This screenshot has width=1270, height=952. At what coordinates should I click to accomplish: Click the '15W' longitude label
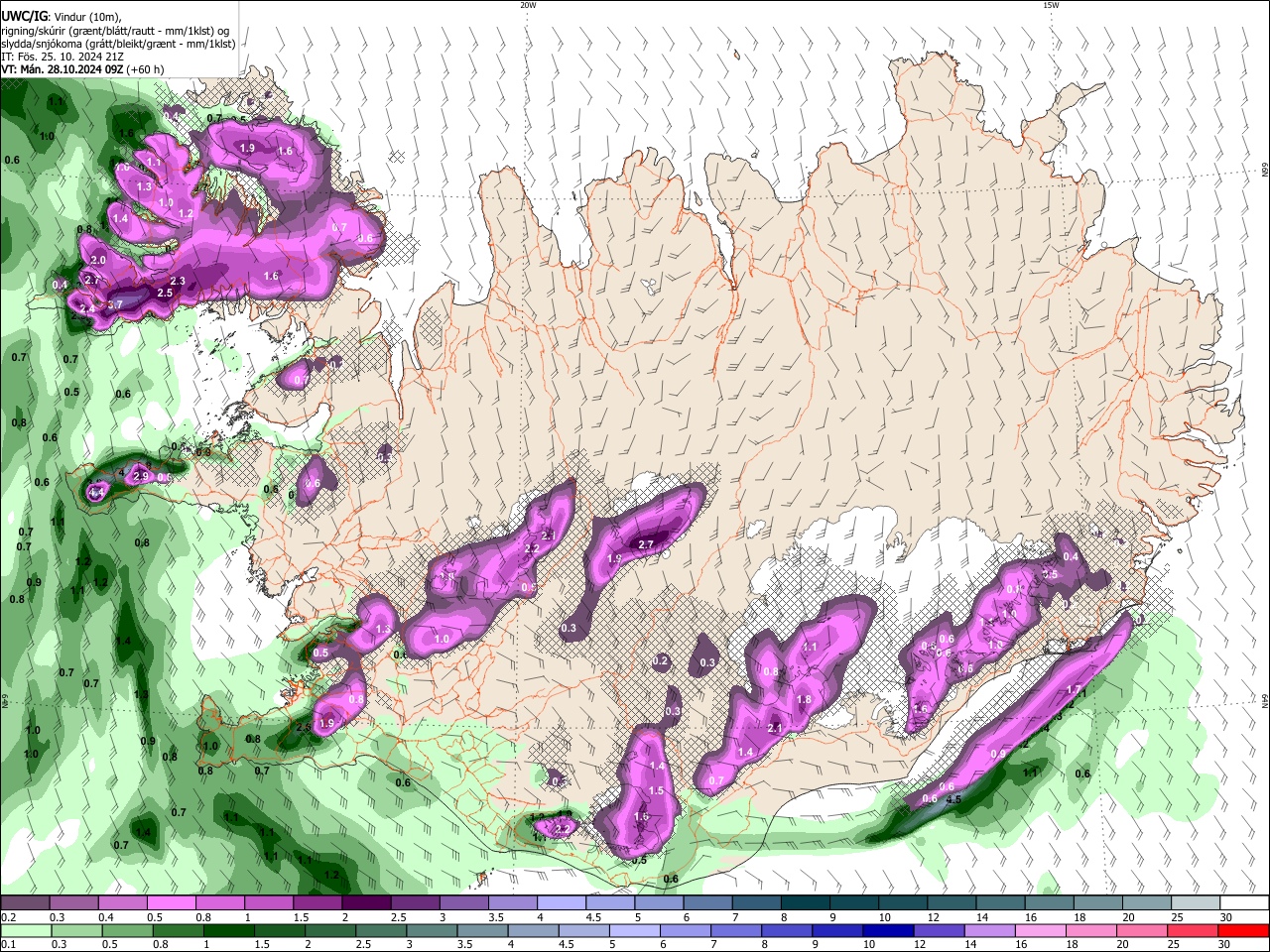[x=1051, y=5]
